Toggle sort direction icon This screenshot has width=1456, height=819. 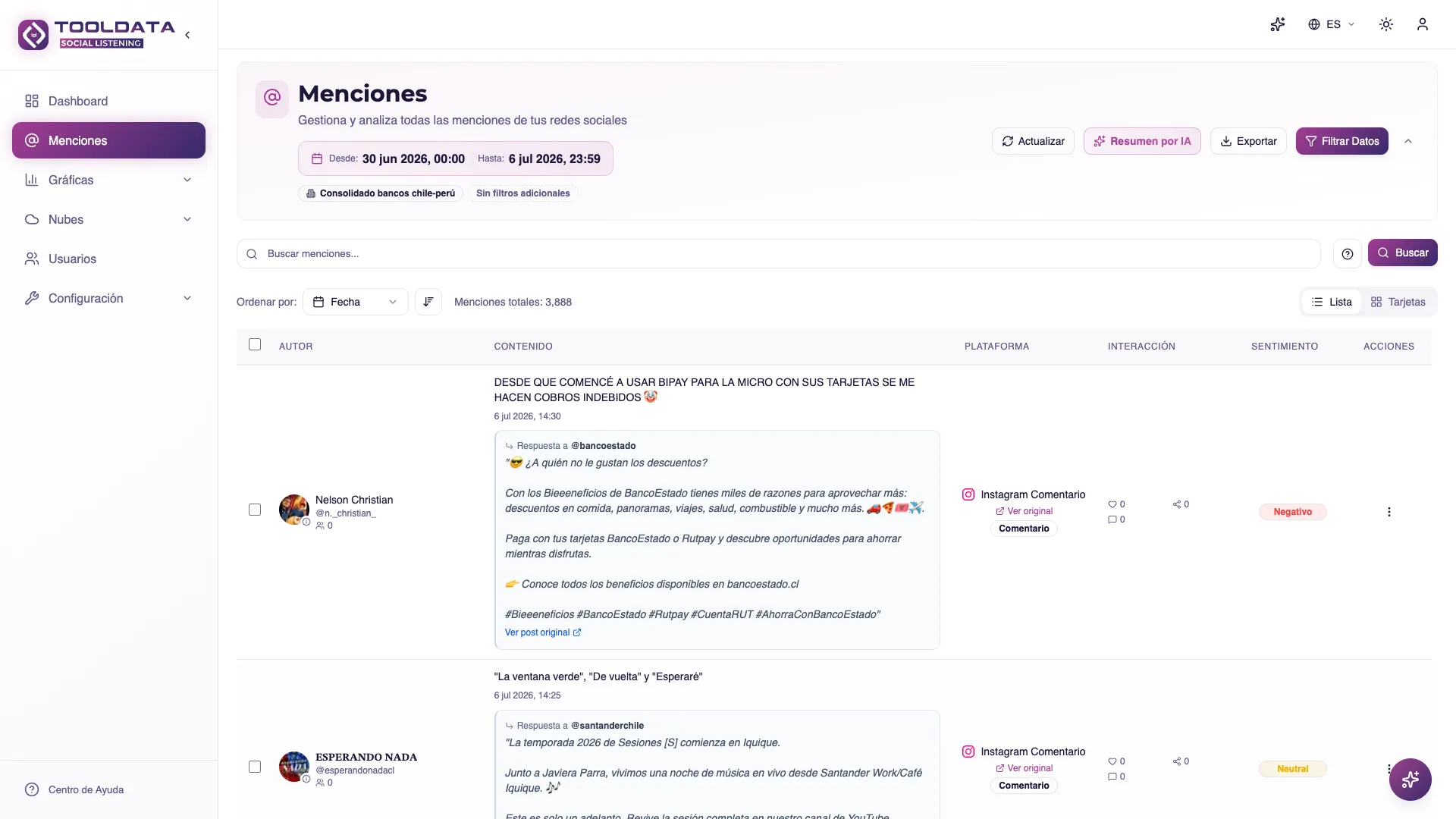click(x=428, y=302)
